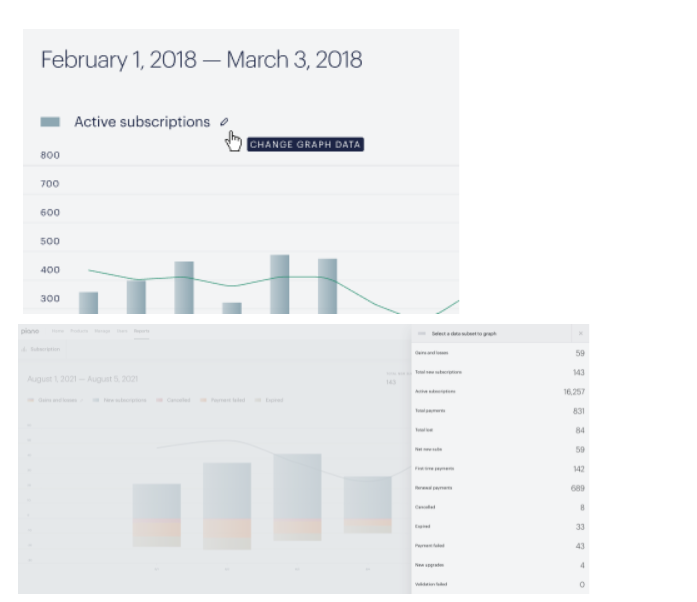Click the Gains and losses legend item

(52, 400)
